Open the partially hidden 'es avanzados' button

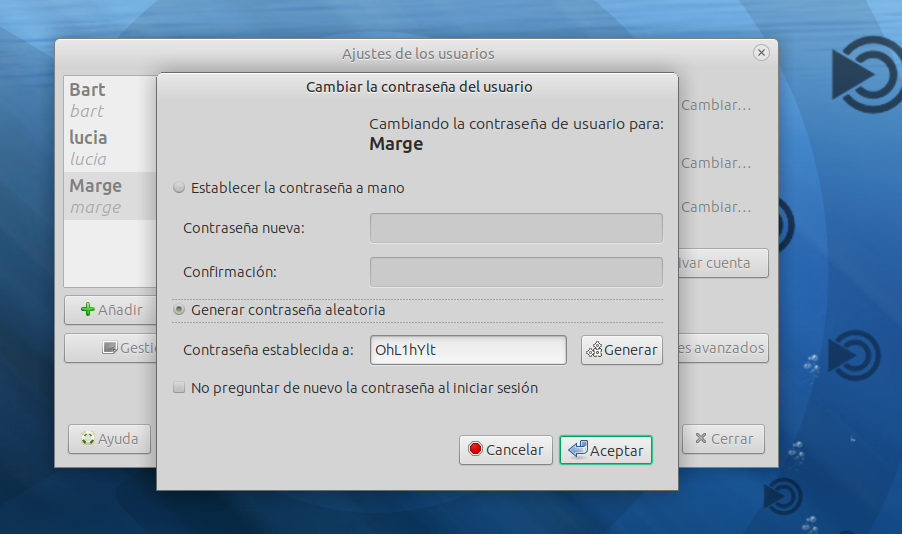click(722, 349)
